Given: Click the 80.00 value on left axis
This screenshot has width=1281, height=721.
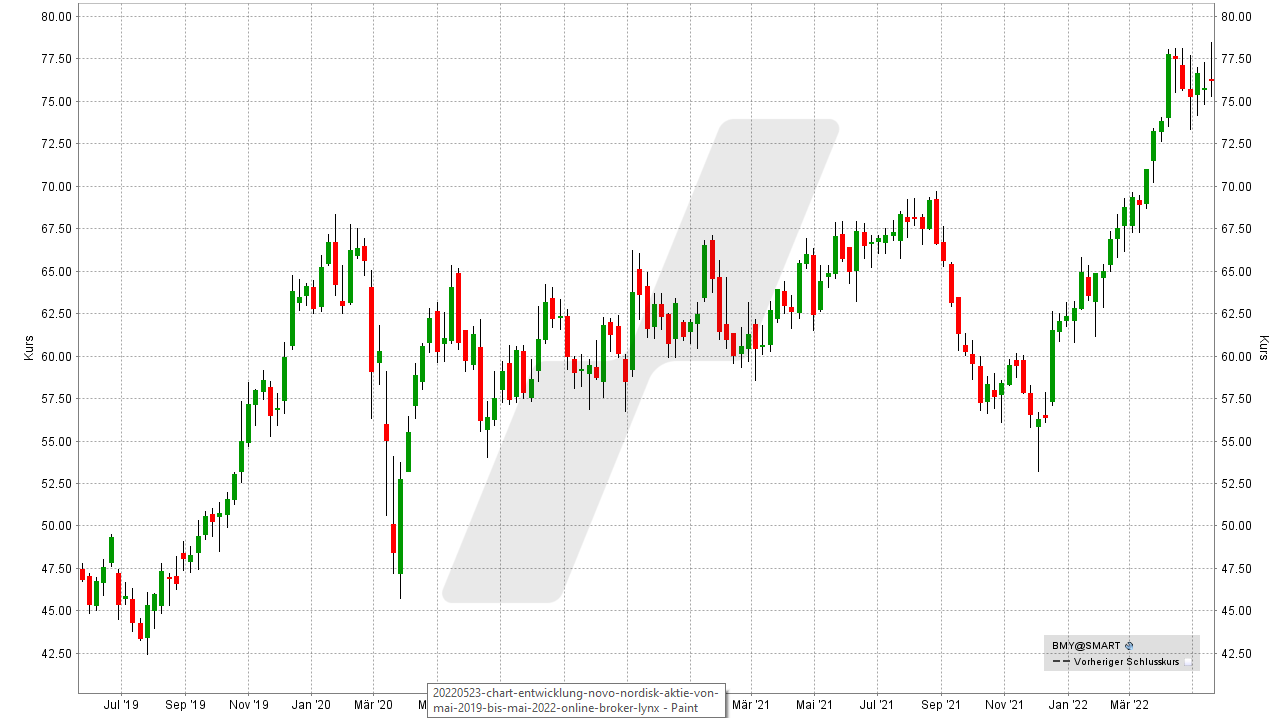Looking at the screenshot, I should (56, 17).
